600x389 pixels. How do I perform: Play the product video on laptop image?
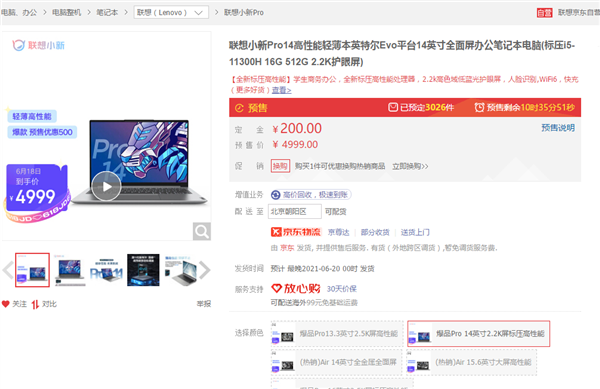[x=106, y=186]
